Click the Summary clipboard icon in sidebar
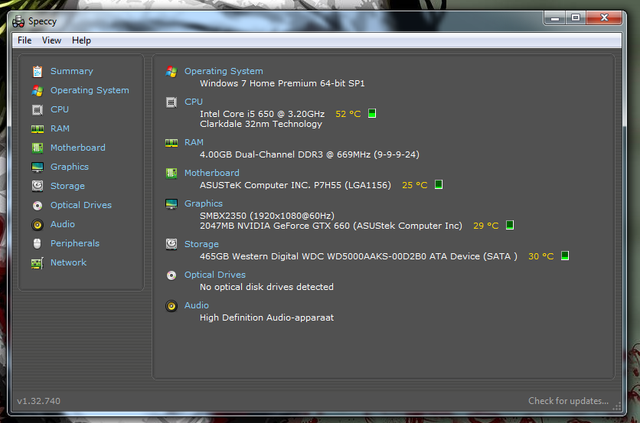Viewport: 640px width, 423px height. 37,71
